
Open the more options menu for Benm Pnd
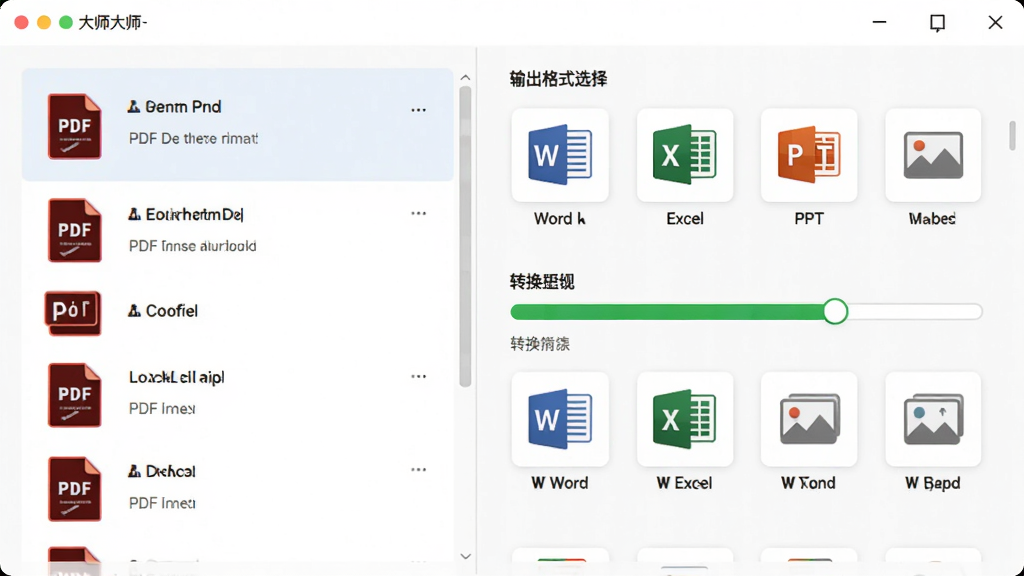point(419,110)
